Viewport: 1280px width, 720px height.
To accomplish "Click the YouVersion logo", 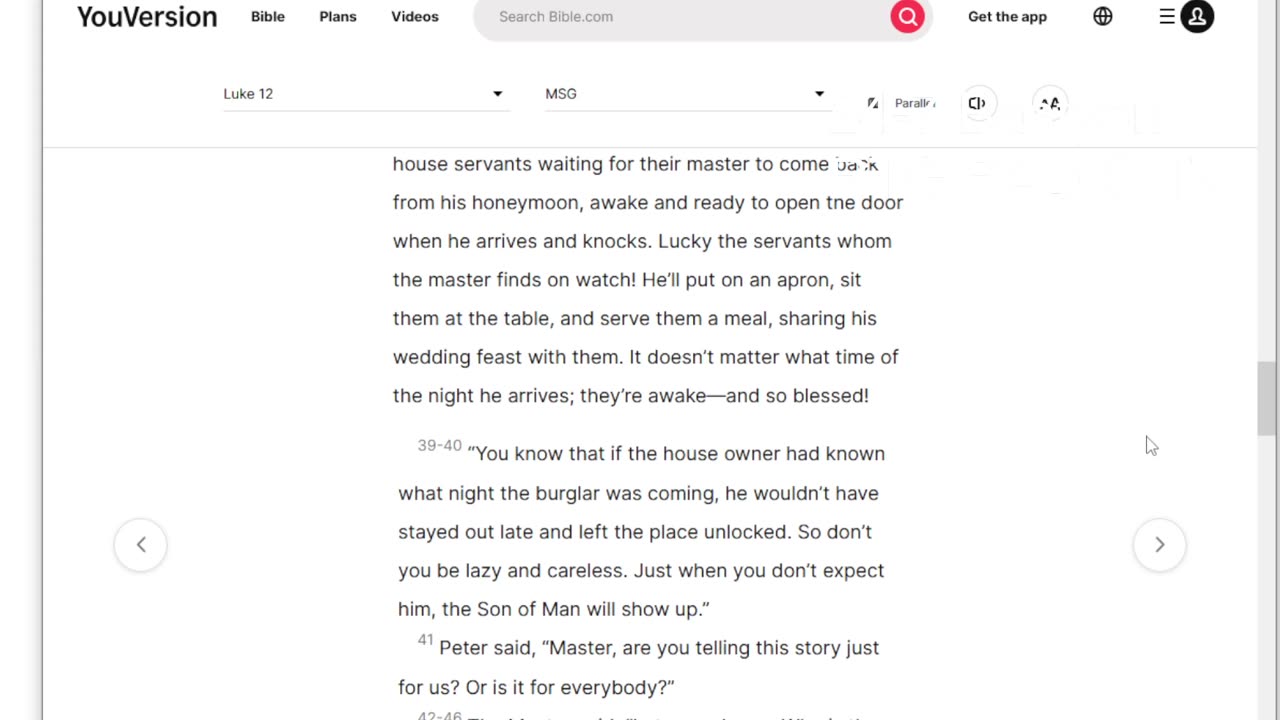I will (x=147, y=17).
